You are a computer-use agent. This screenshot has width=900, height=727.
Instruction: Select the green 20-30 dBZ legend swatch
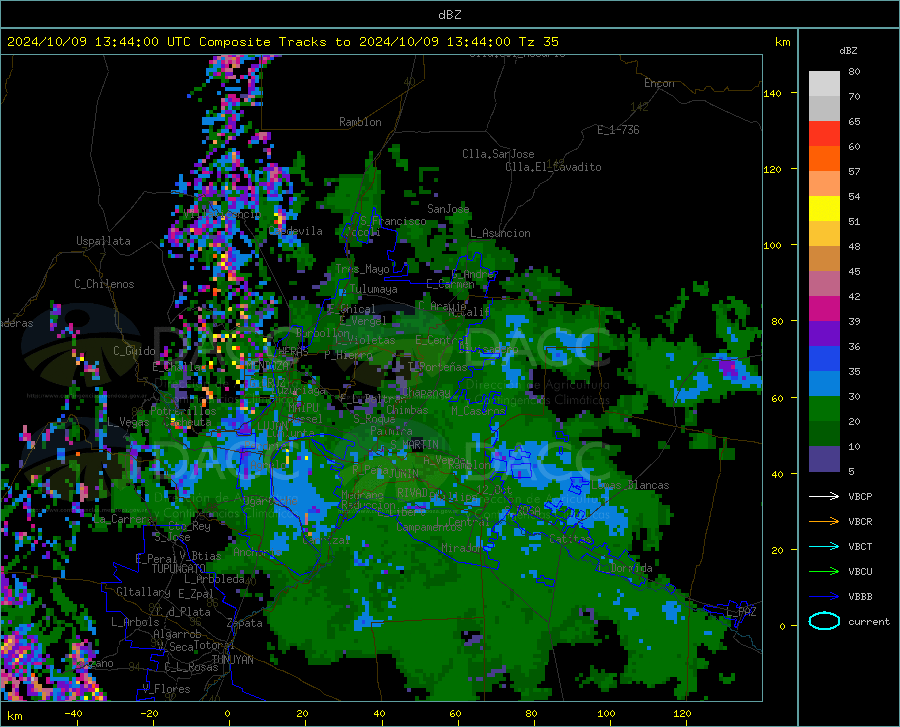pyautogui.click(x=824, y=409)
